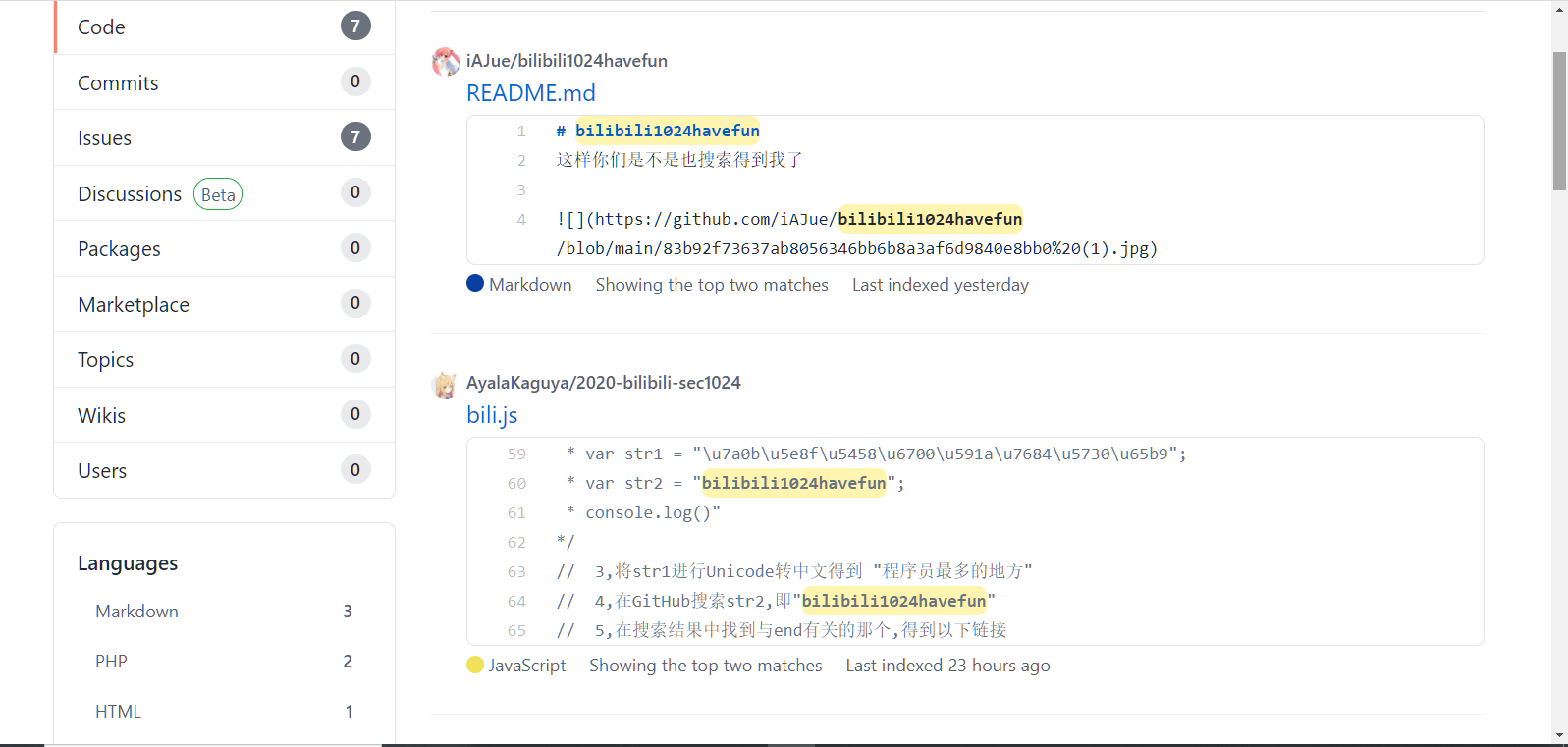This screenshot has width=1568, height=747.
Task: Open the Discussions Beta category
Action: coord(225,193)
